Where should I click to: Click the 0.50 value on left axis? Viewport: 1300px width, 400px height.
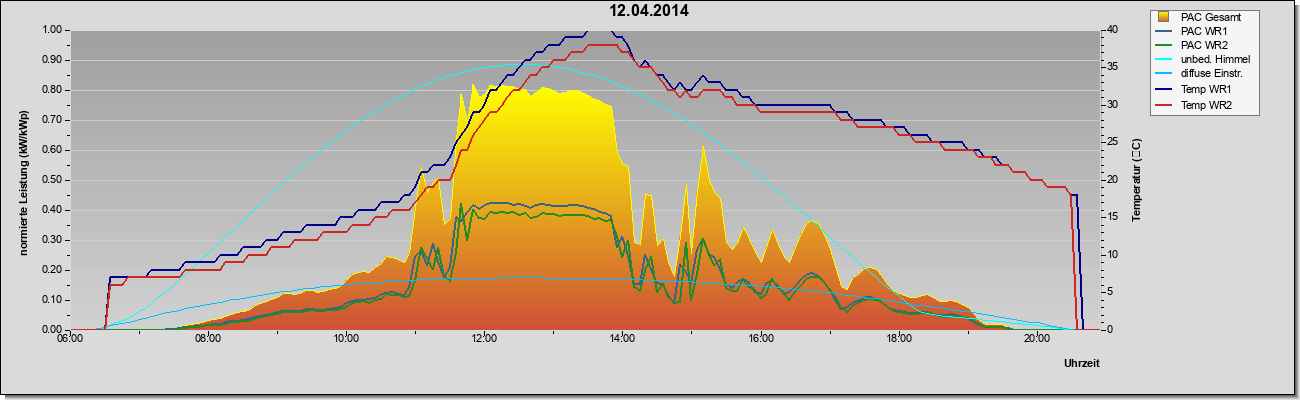tap(53, 180)
